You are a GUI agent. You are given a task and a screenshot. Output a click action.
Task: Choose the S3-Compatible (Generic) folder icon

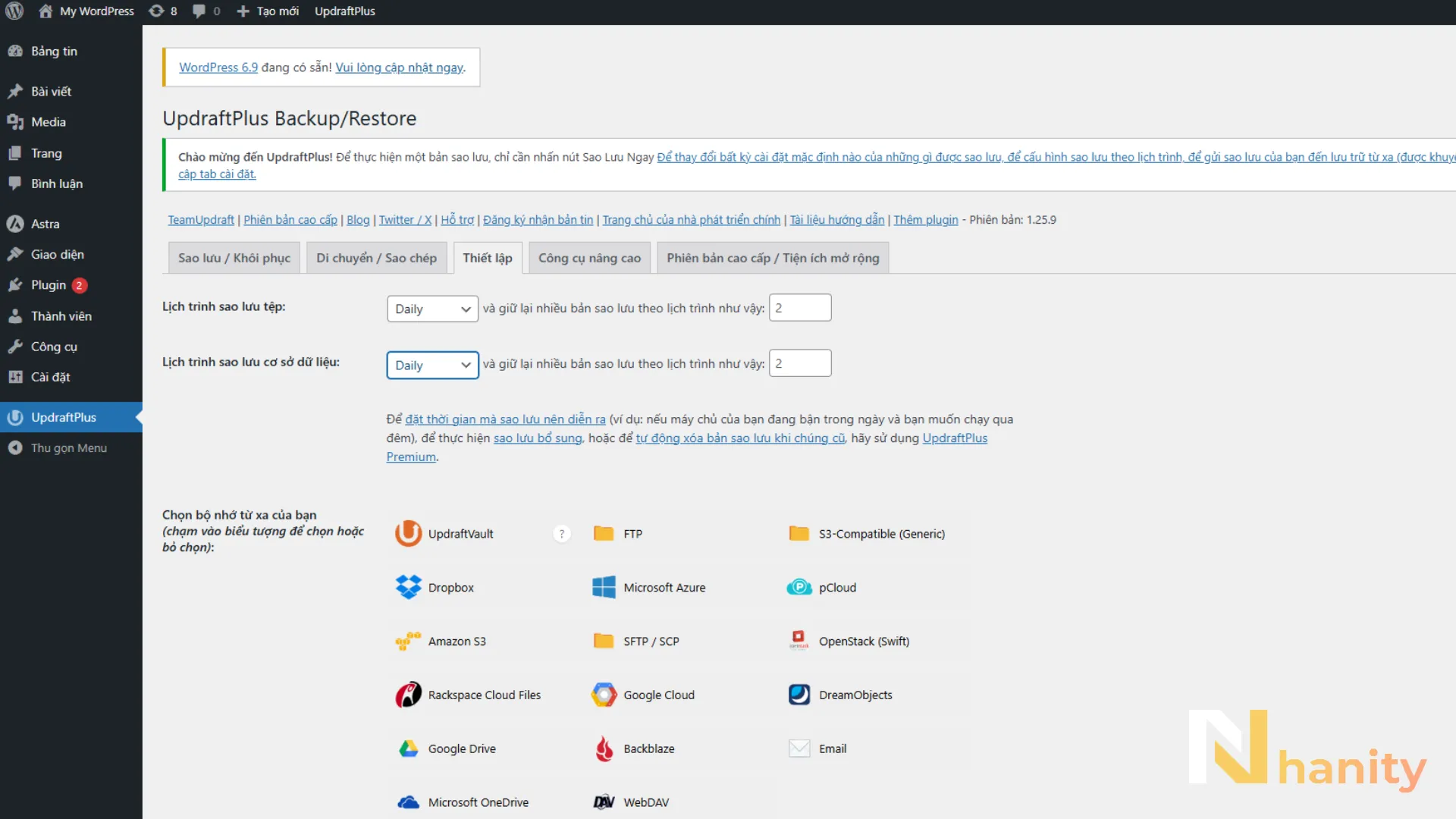point(799,534)
